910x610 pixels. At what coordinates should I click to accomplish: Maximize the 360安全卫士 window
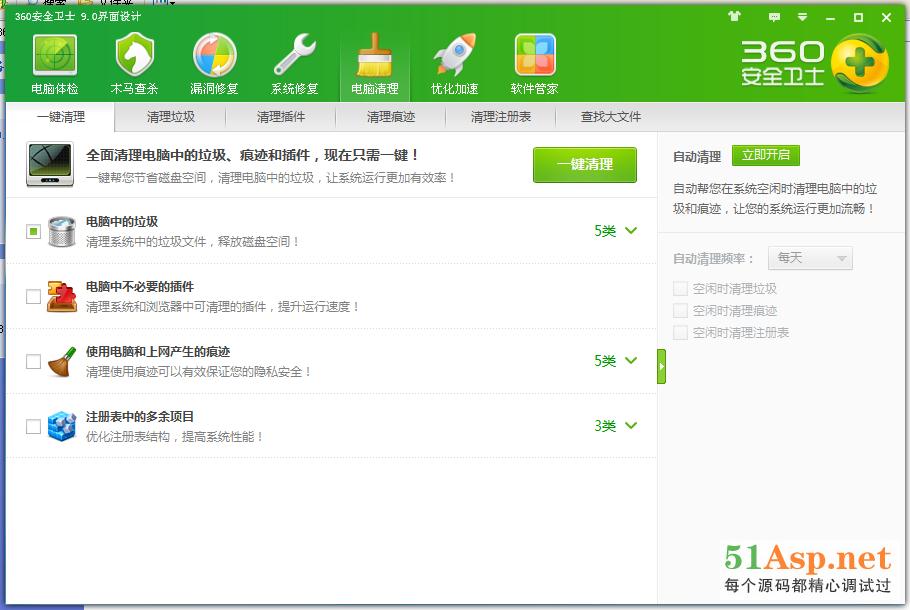pos(858,18)
